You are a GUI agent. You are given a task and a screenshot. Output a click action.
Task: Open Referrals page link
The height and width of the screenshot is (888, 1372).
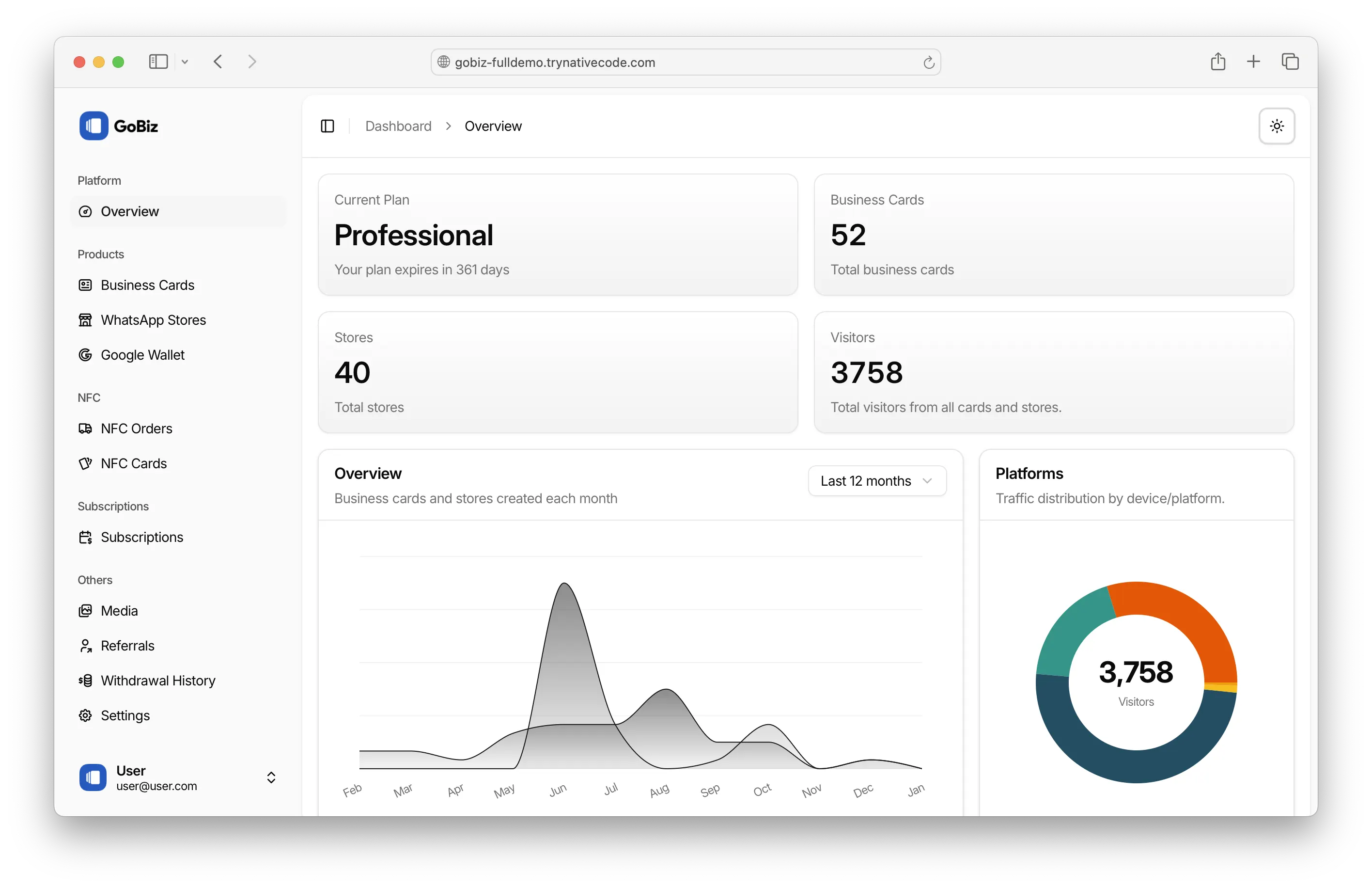point(127,645)
